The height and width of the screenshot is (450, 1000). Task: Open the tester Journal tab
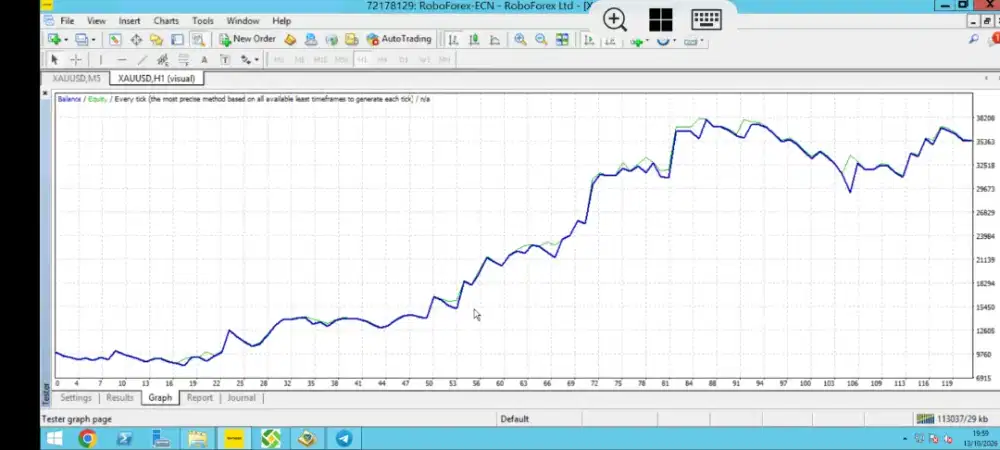point(241,398)
